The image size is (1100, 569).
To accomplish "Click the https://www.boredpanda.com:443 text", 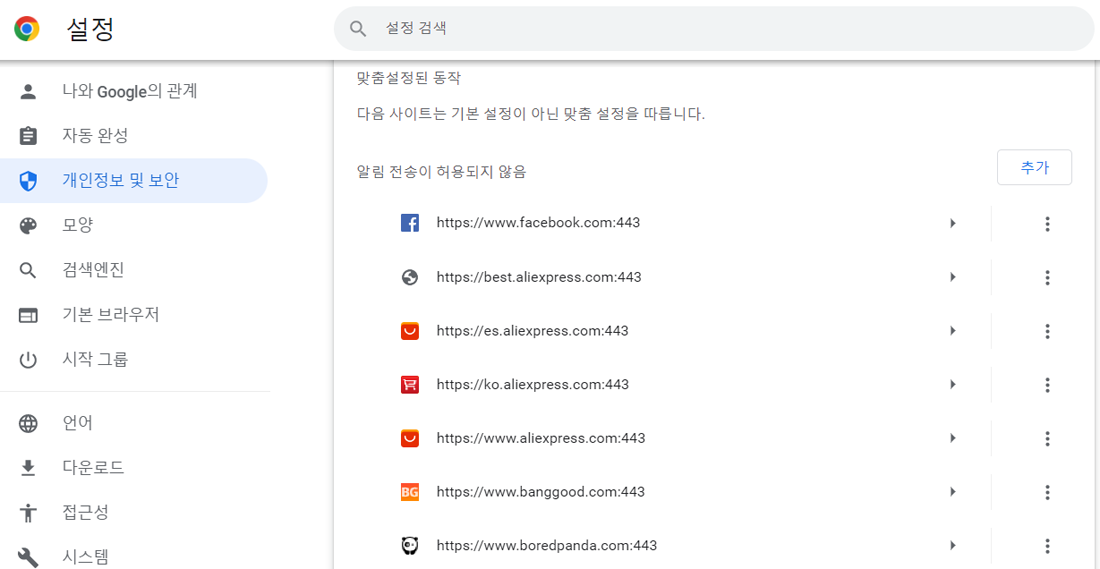I will [x=546, y=545].
